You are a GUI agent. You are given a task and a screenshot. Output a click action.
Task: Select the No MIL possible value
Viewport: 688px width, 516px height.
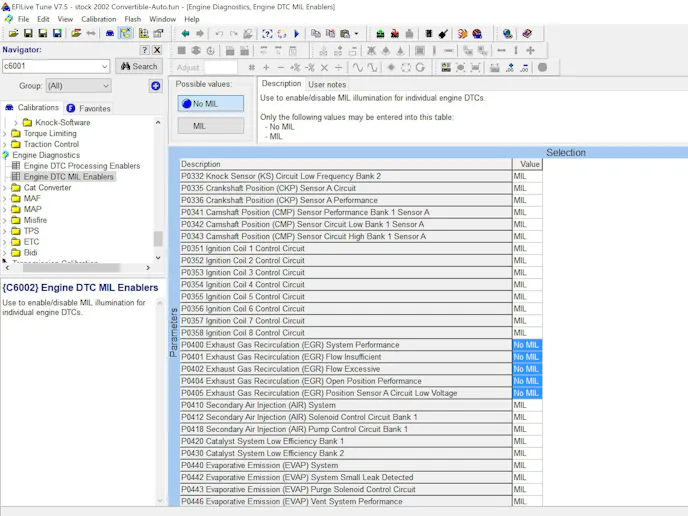tap(210, 103)
